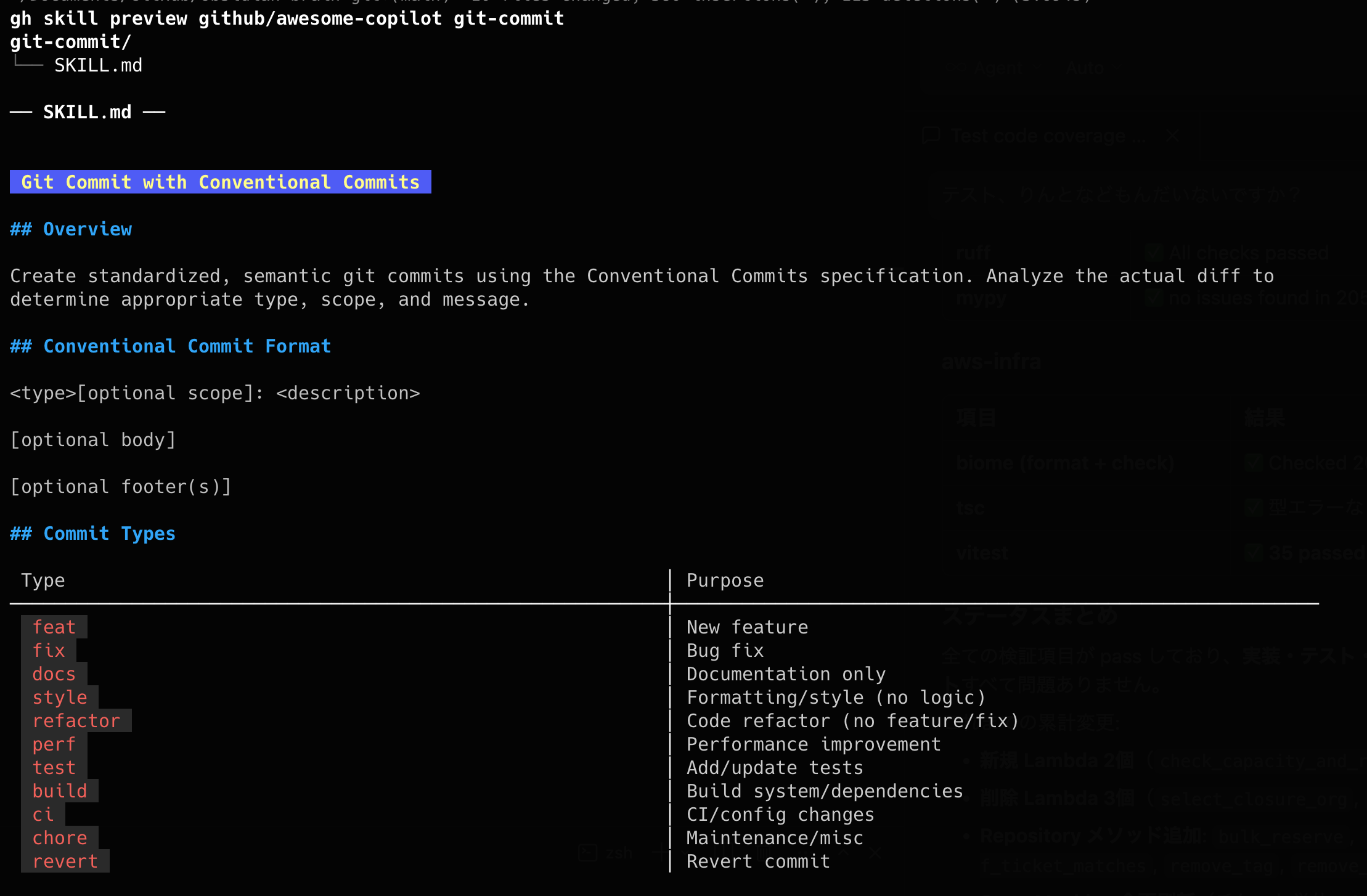Click the red feat type label
The image size is (1367, 896).
point(54,627)
